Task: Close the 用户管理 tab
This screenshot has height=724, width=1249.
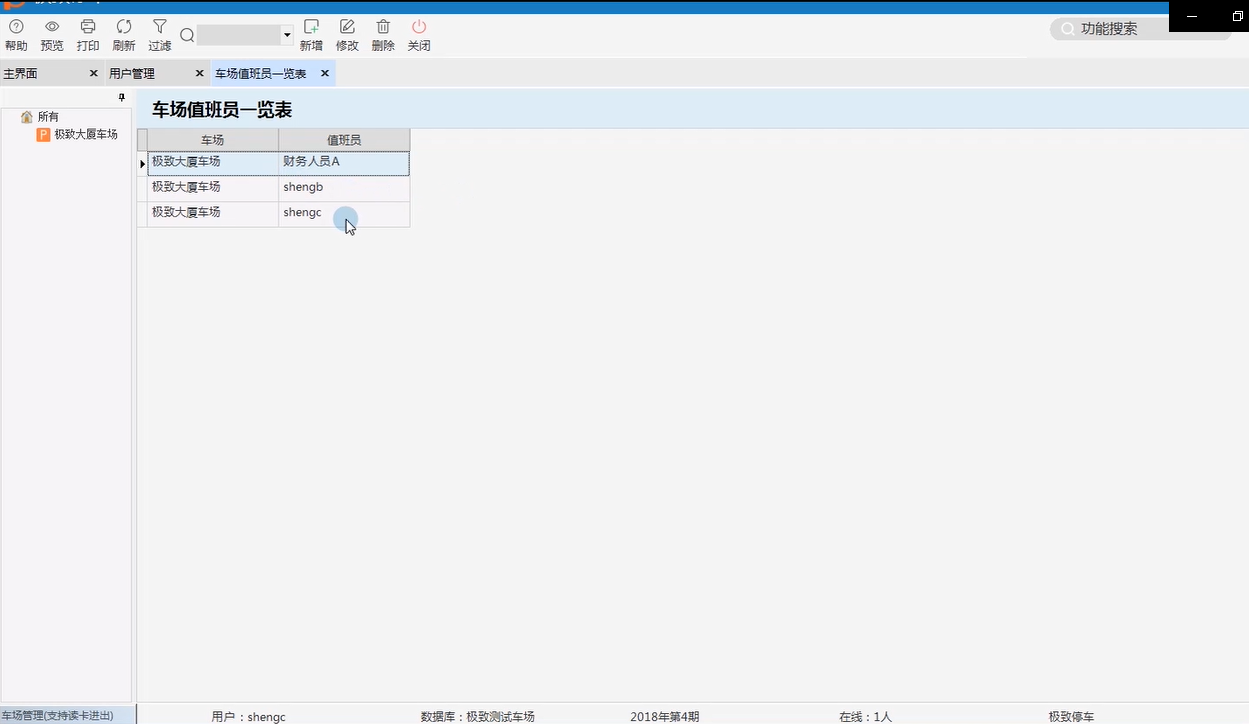Action: [x=199, y=74]
